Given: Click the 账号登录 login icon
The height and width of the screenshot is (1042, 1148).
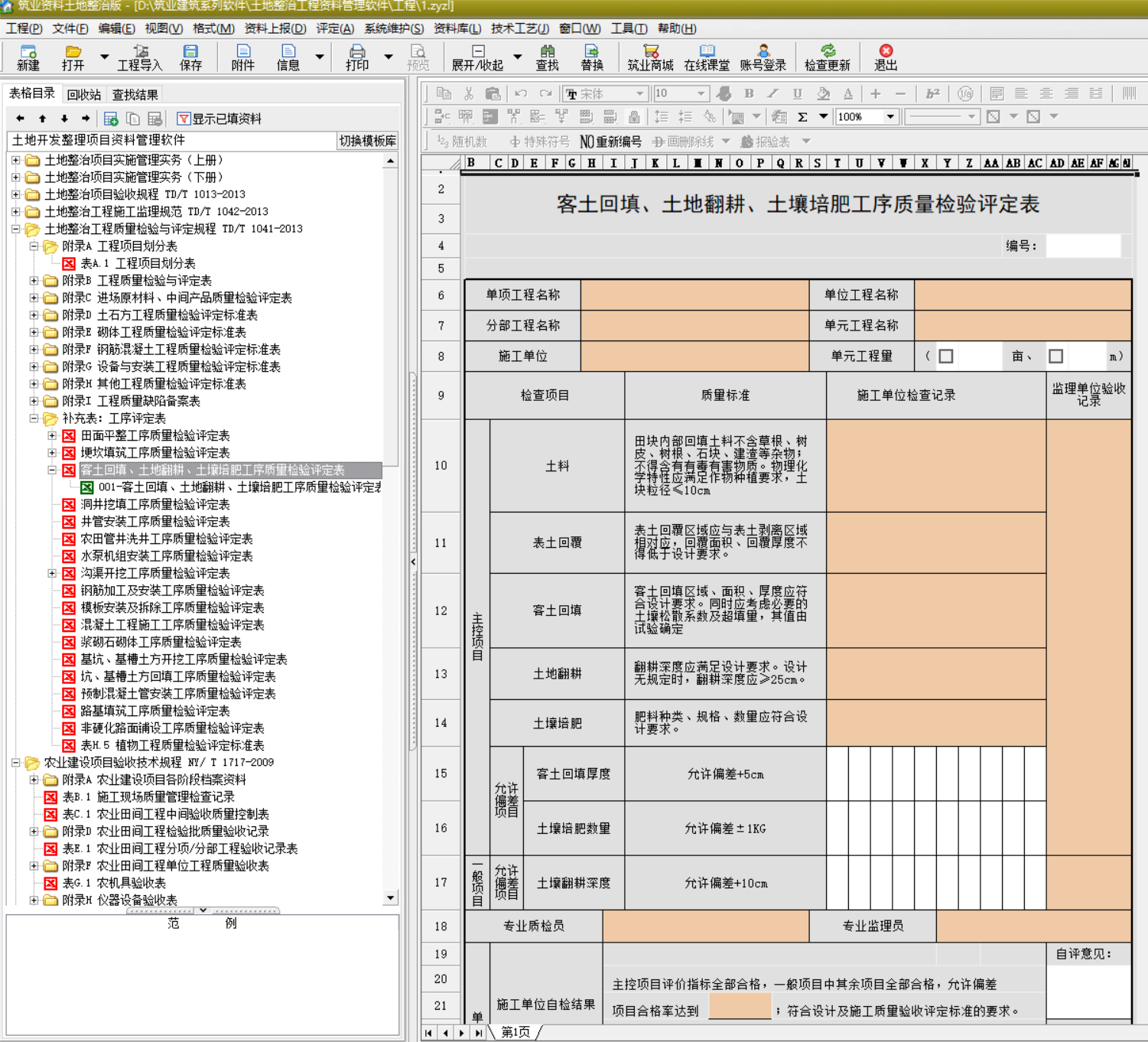Looking at the screenshot, I should (x=763, y=57).
